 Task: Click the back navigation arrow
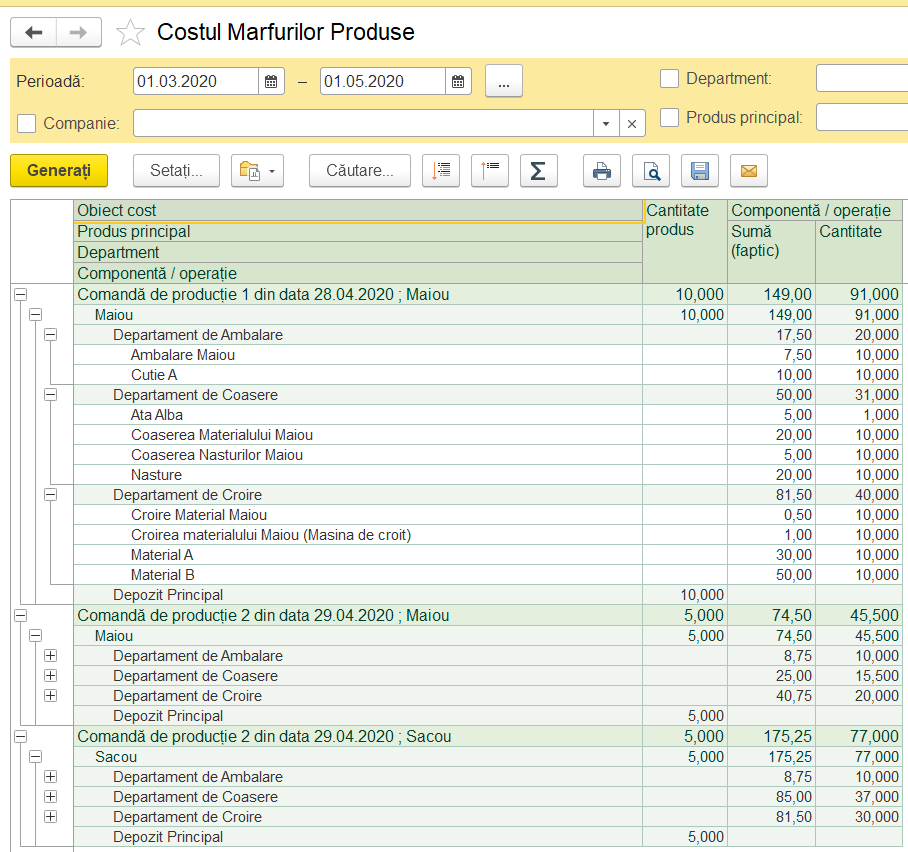tap(34, 32)
